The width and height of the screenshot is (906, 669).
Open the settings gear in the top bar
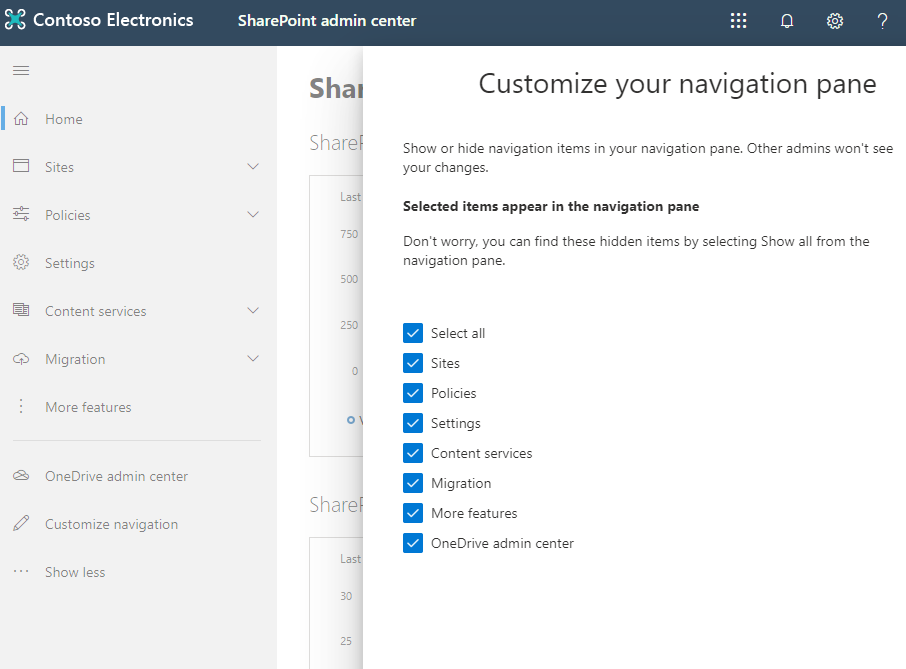pyautogui.click(x=835, y=20)
